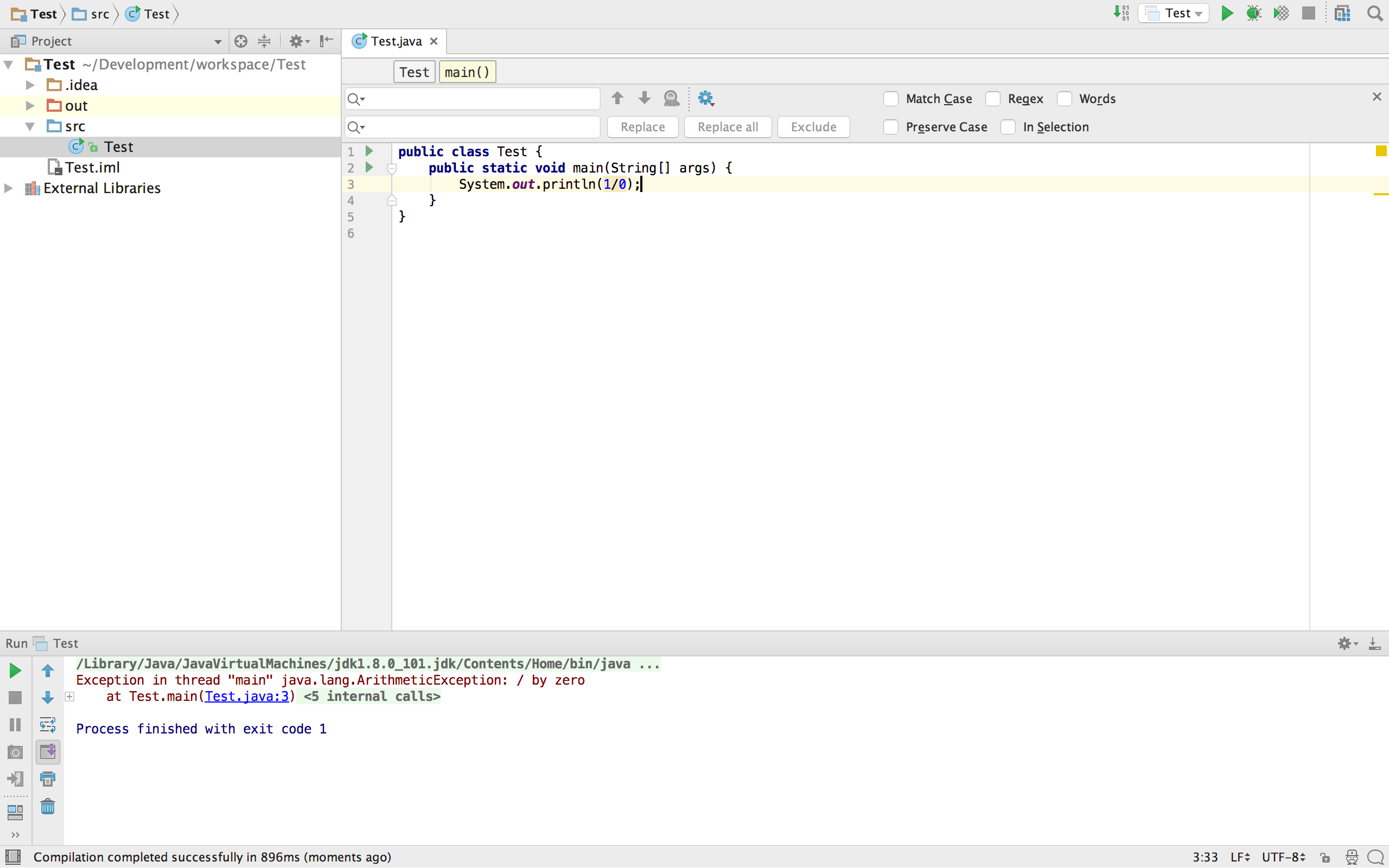Click the Exit icon in Run panel
This screenshot has width=1389, height=868.
click(x=16, y=779)
